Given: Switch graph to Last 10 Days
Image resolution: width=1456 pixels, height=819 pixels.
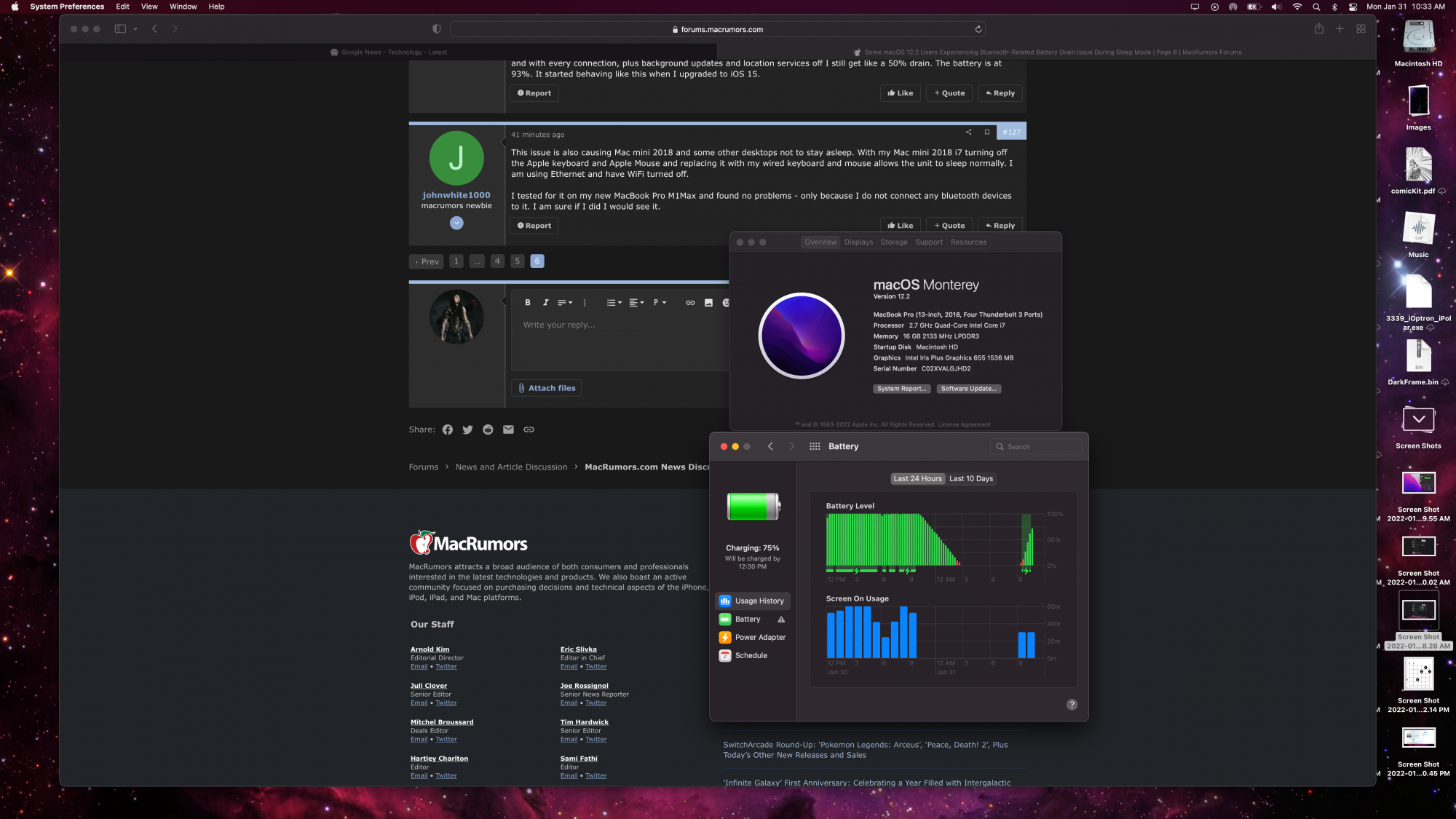Looking at the screenshot, I should pos(971,478).
